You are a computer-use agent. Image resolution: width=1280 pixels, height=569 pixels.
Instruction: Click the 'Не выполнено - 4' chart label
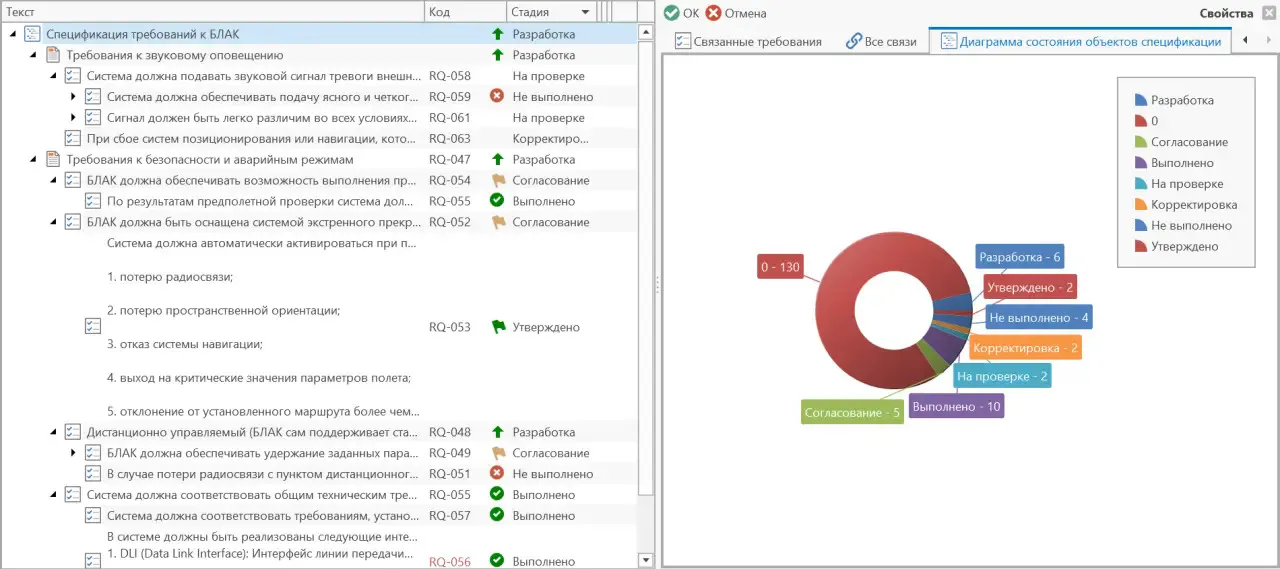(x=1039, y=317)
